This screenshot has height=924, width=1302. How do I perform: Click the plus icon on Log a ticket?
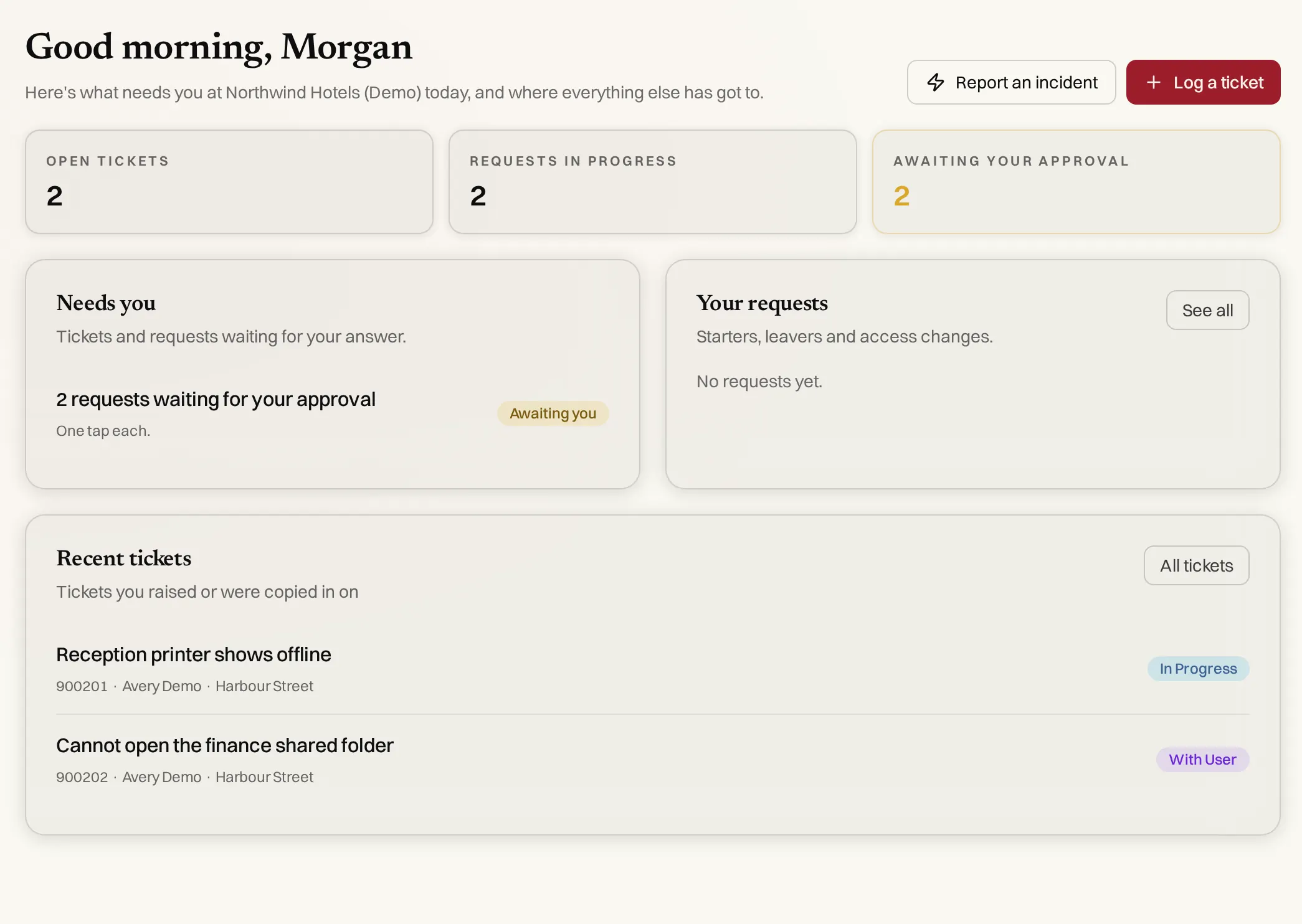click(x=1153, y=82)
